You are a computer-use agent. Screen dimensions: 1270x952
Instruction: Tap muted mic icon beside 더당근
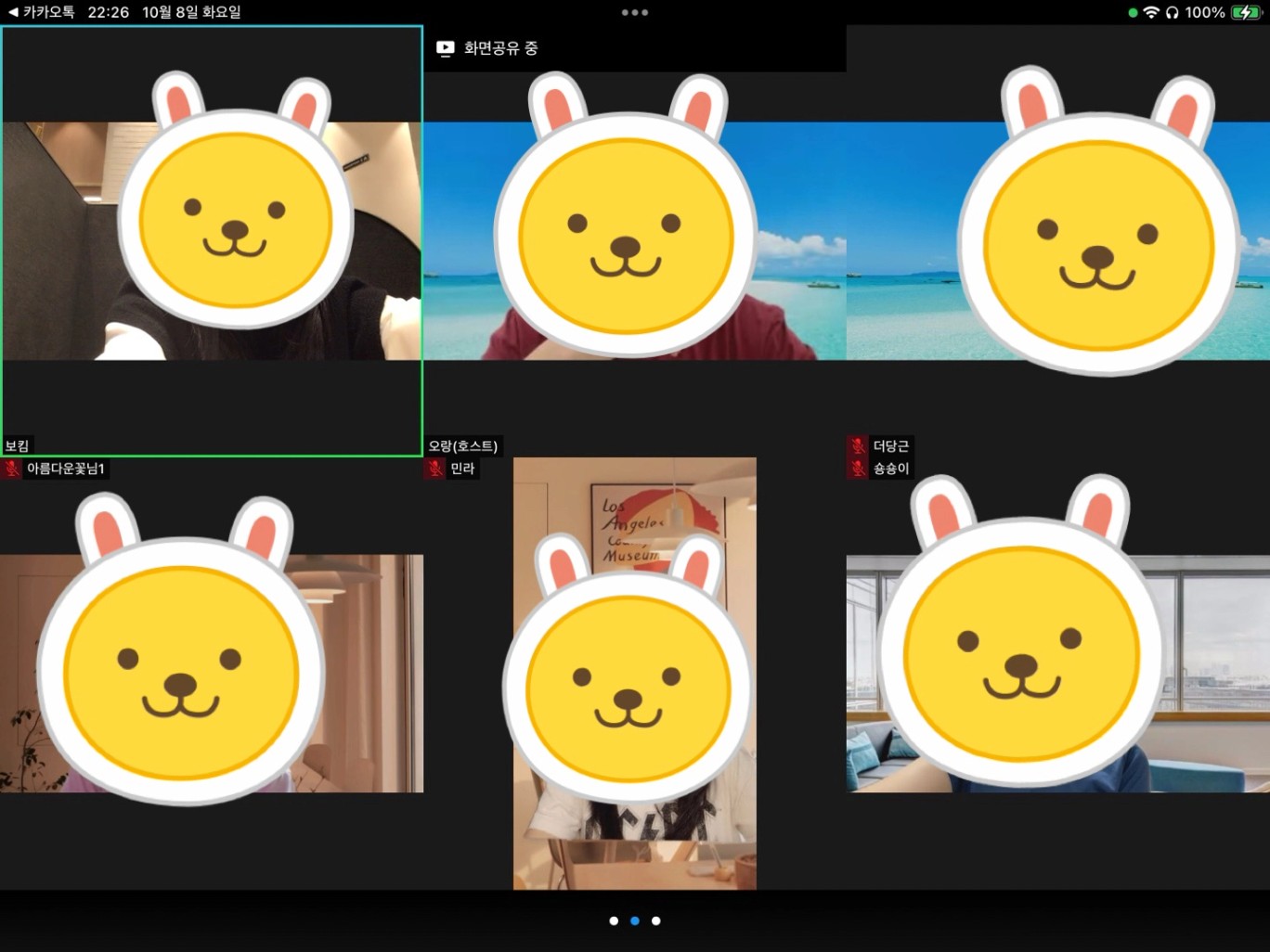[859, 446]
